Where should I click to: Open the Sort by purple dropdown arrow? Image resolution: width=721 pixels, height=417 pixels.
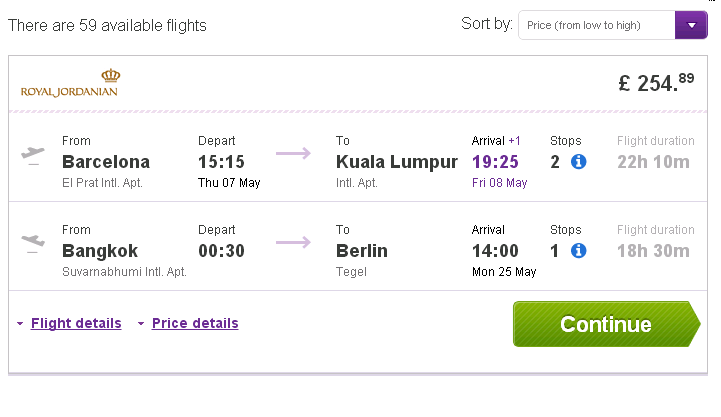pyautogui.click(x=691, y=25)
